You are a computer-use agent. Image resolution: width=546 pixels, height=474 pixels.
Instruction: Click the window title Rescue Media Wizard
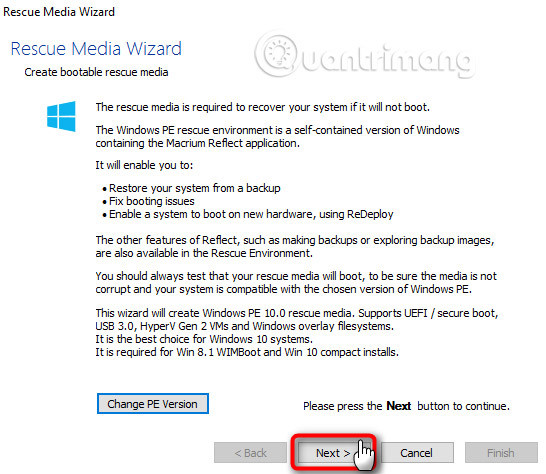59,11
